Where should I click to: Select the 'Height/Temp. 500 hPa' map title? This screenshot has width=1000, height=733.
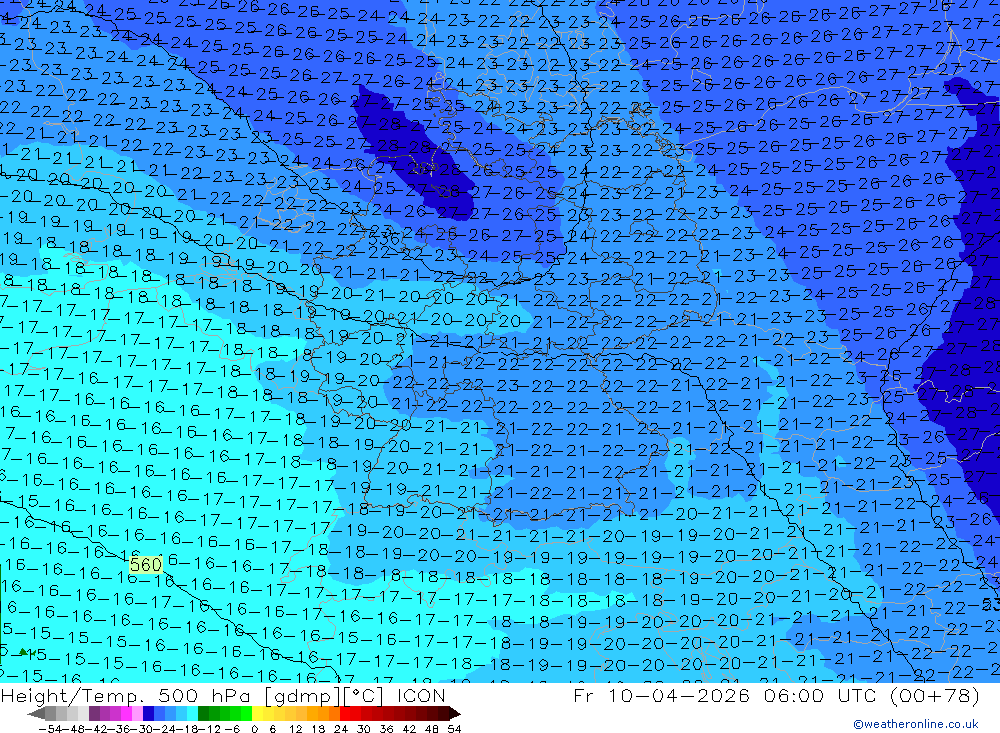pyautogui.click(x=128, y=695)
